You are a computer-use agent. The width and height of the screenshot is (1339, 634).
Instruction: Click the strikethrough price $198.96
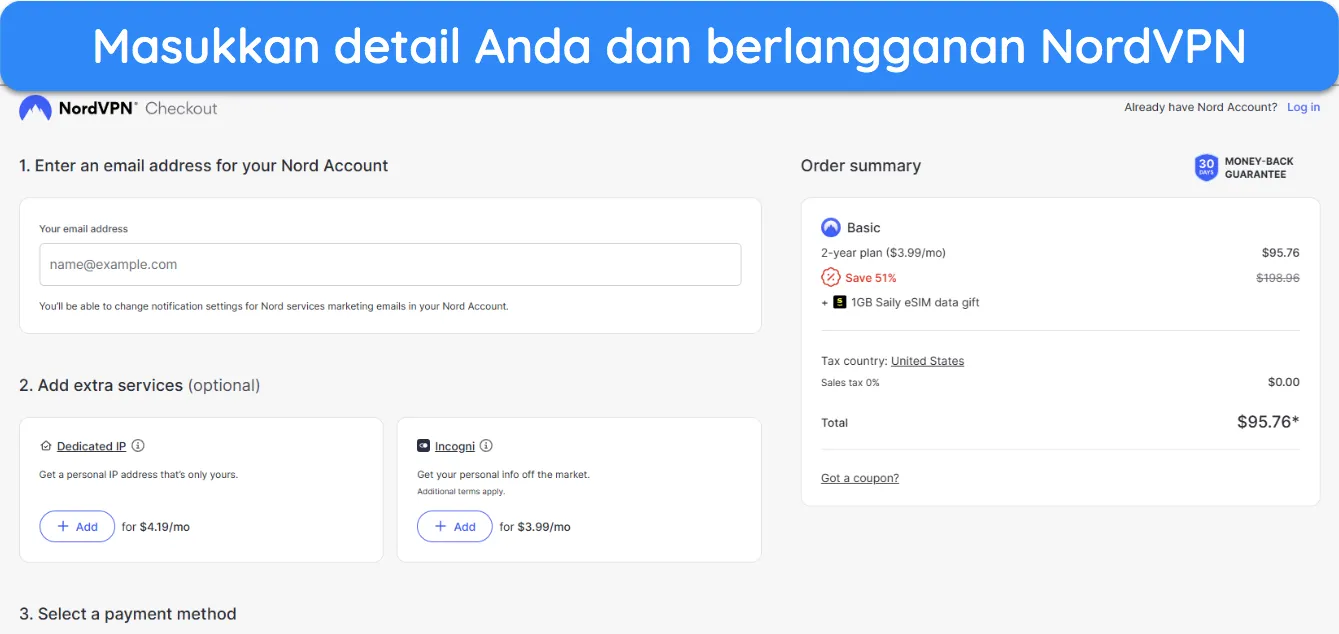(x=1278, y=278)
